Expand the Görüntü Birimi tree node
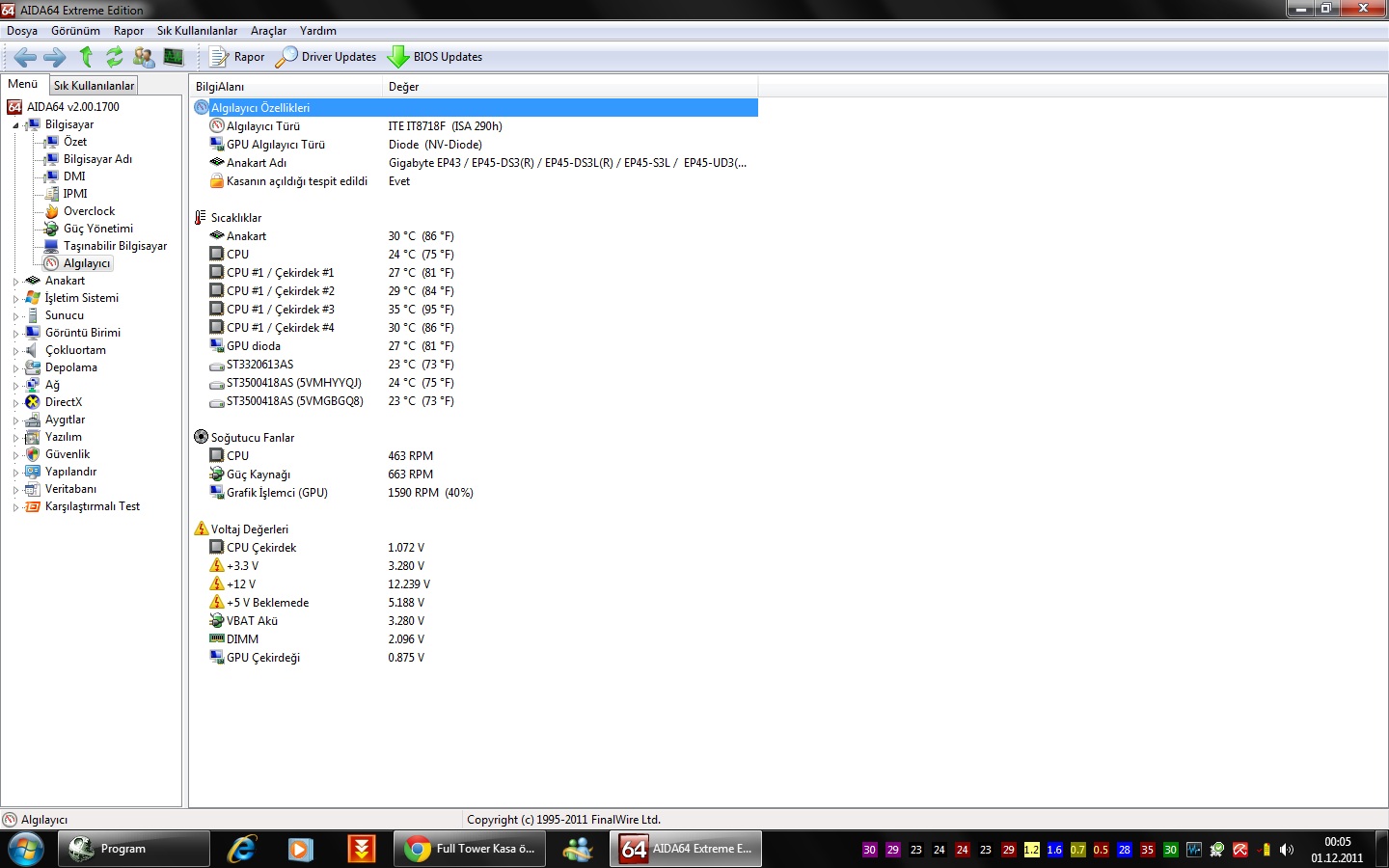The height and width of the screenshot is (868, 1389). tap(15, 334)
